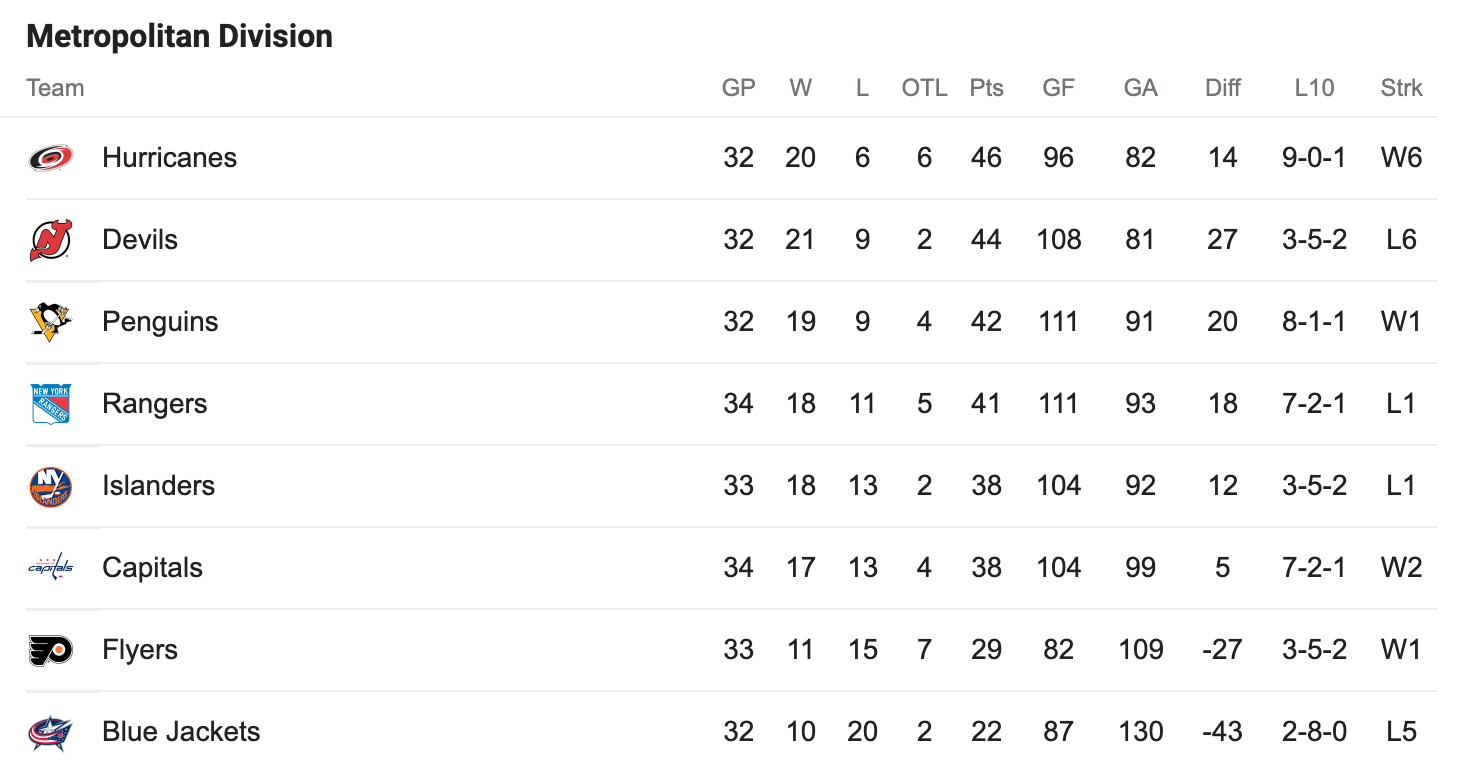Click the GP column header
The width and height of the screenshot is (1464, 778).
point(738,88)
